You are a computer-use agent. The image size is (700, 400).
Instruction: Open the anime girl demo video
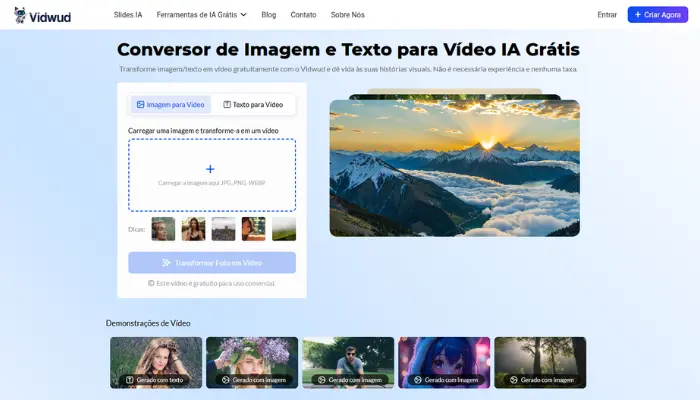pos(444,362)
